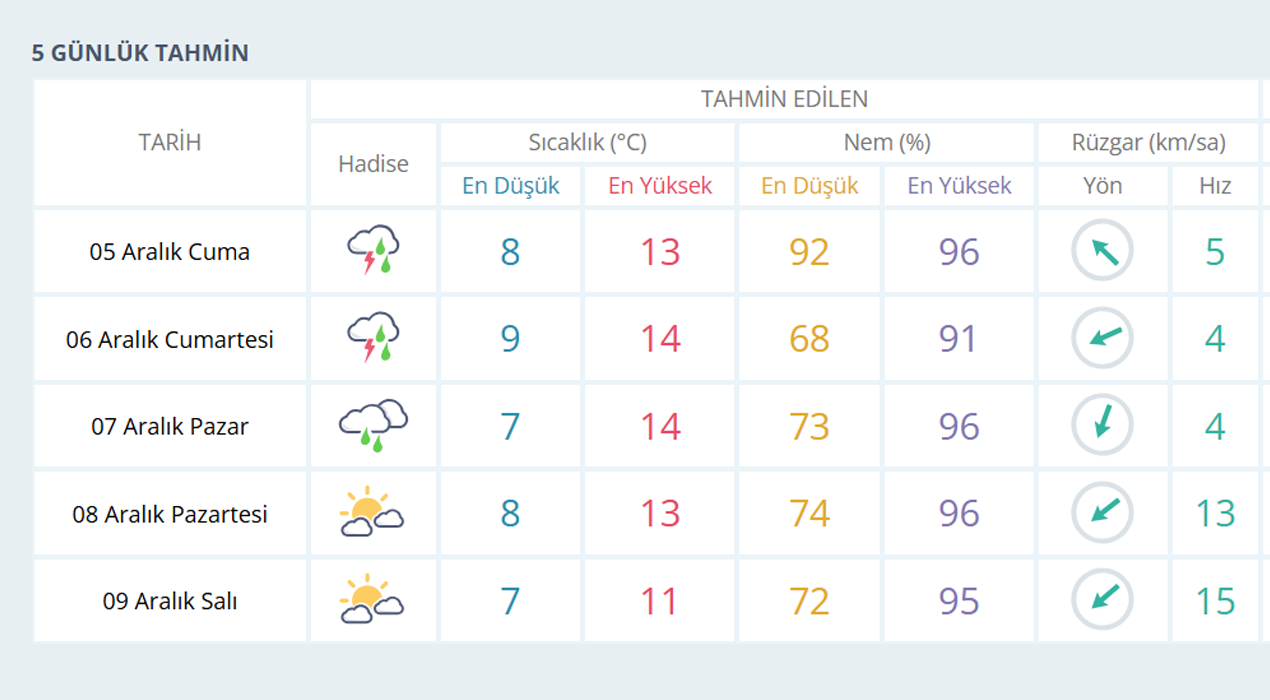
Task: Click the thunderstorm icon for 05 Aralık Cuma
Action: [x=373, y=250]
